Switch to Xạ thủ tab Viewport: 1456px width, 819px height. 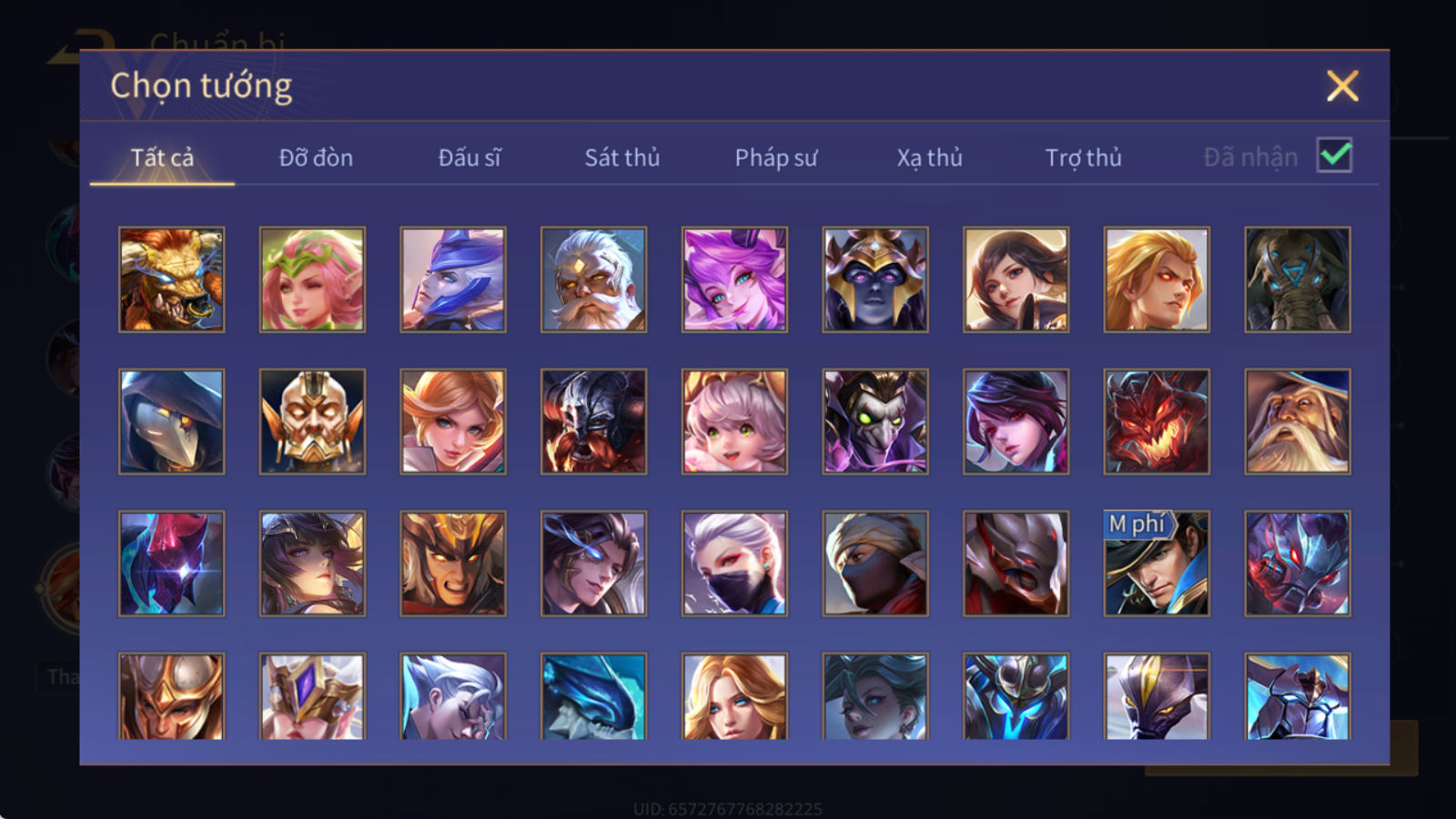click(x=929, y=157)
